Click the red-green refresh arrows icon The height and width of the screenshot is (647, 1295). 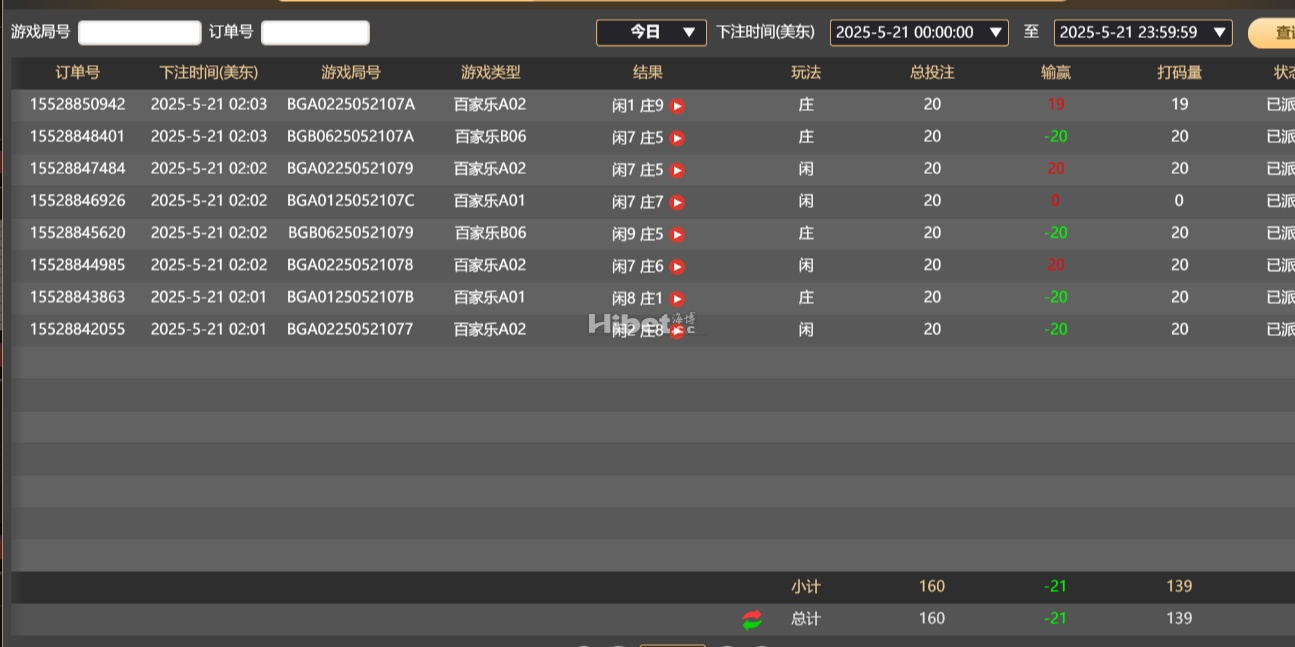(x=752, y=620)
